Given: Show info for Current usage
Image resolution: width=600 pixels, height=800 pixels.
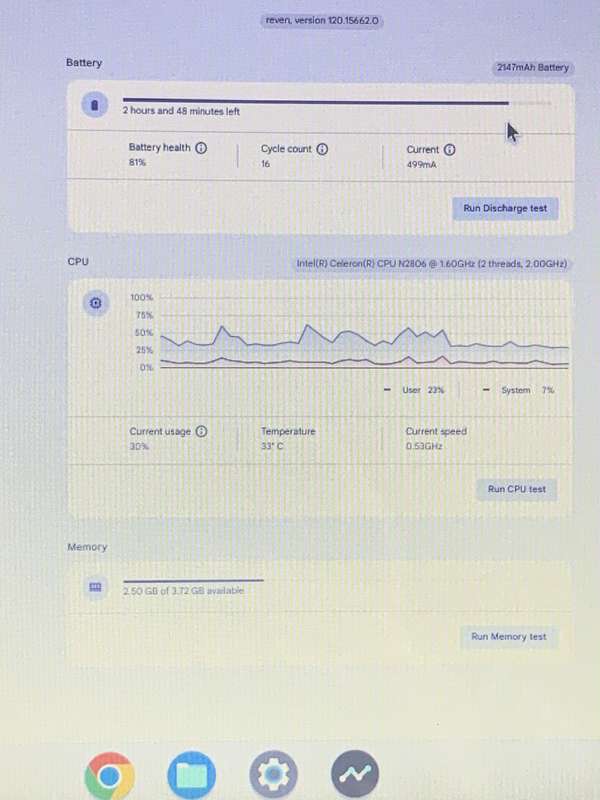Looking at the screenshot, I should tap(202, 432).
